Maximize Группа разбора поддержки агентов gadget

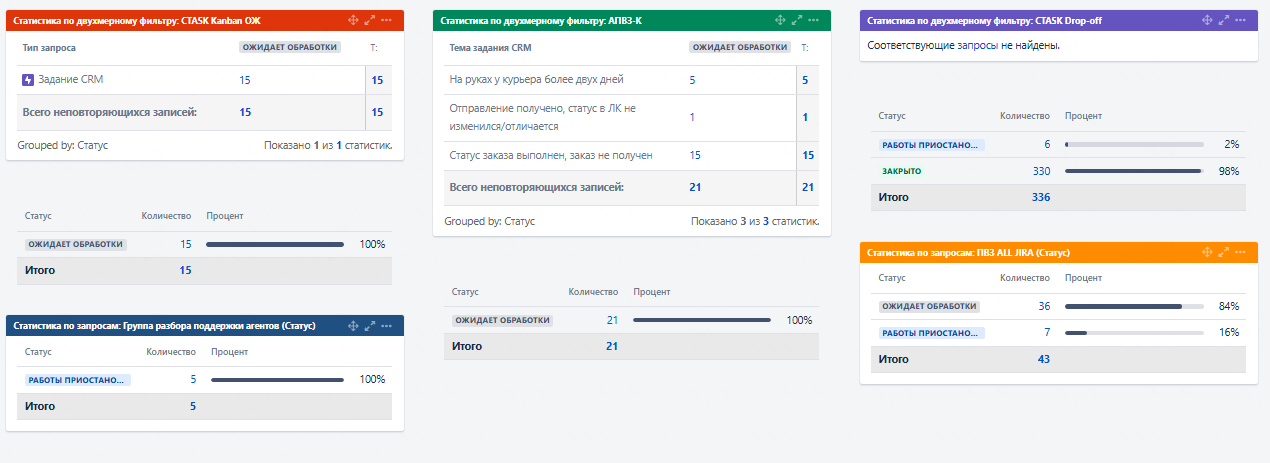click(370, 326)
